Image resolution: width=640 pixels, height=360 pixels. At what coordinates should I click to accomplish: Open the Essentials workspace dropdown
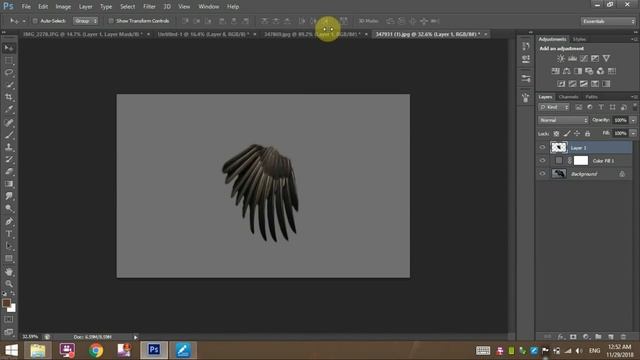click(608, 21)
